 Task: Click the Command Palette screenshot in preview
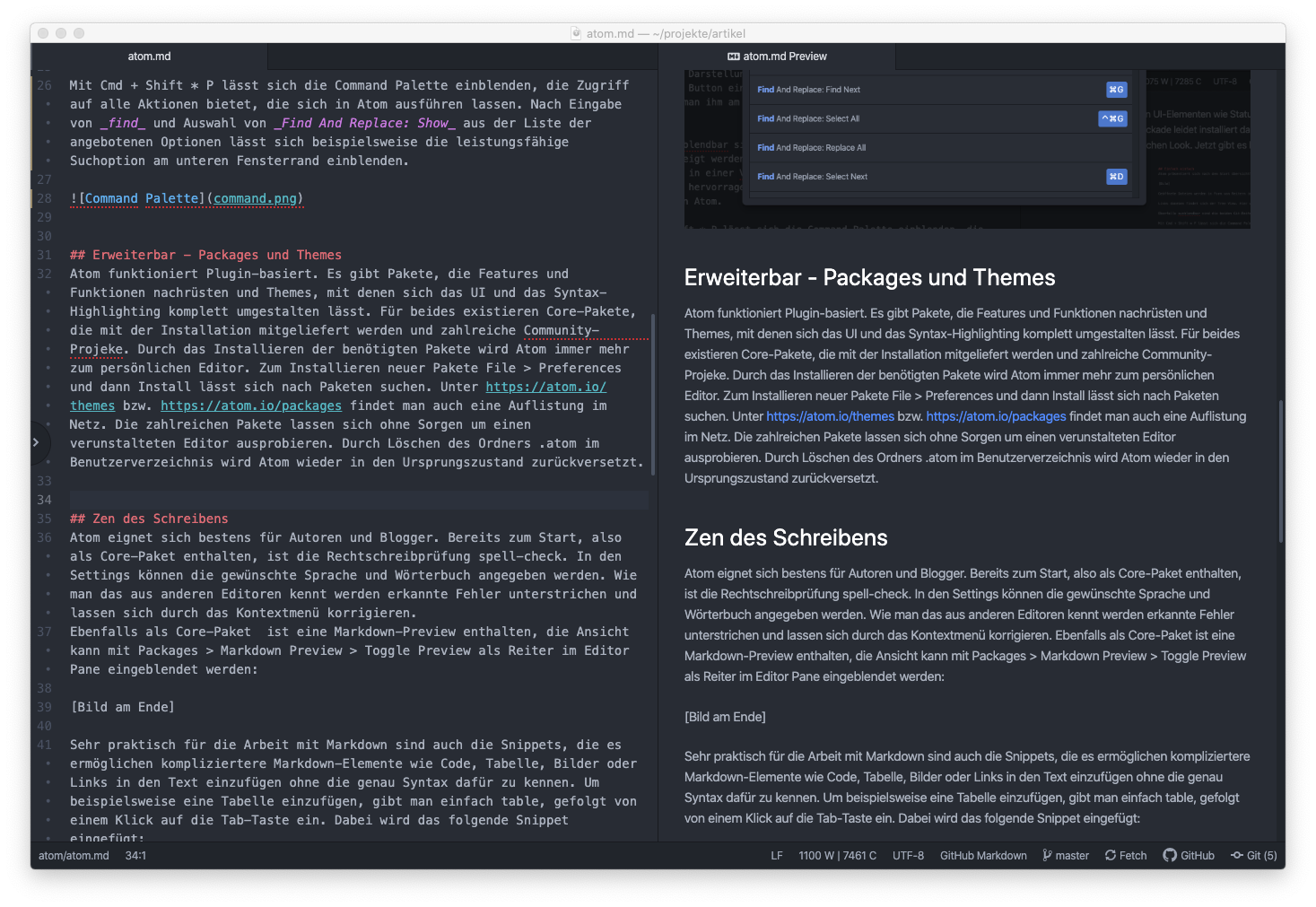point(967,149)
